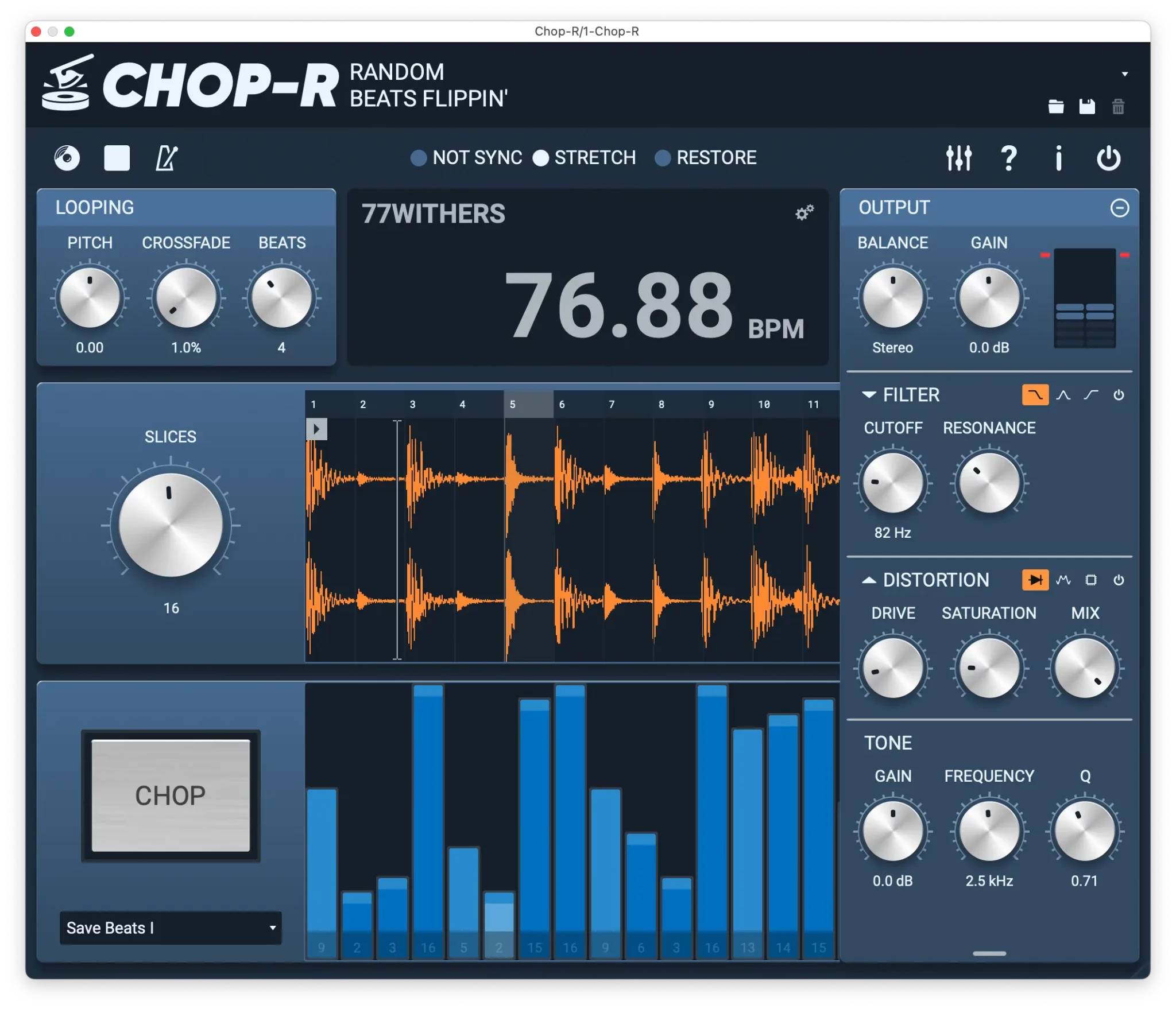Click the Stereo balance value

[892, 348]
